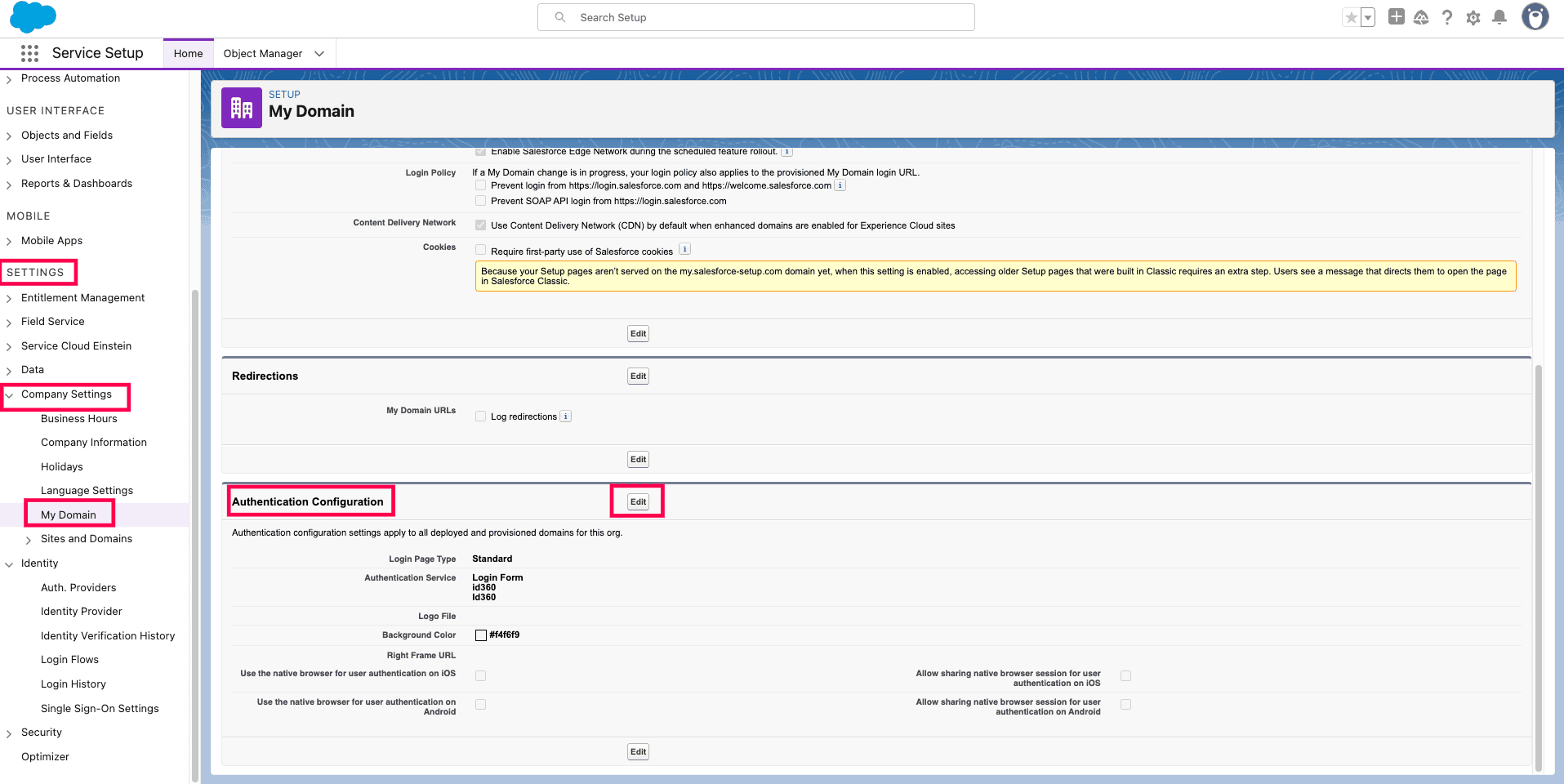
Task: Check Prevent SOAP API login option
Action: [x=480, y=200]
